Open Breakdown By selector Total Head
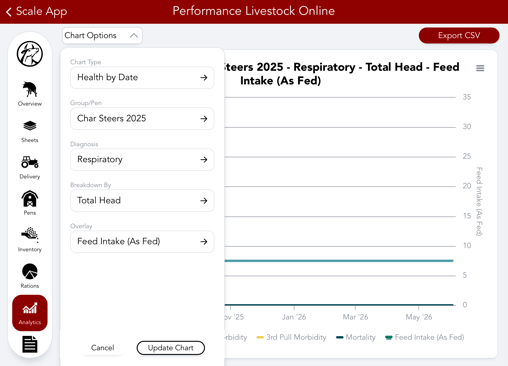 [x=142, y=200]
